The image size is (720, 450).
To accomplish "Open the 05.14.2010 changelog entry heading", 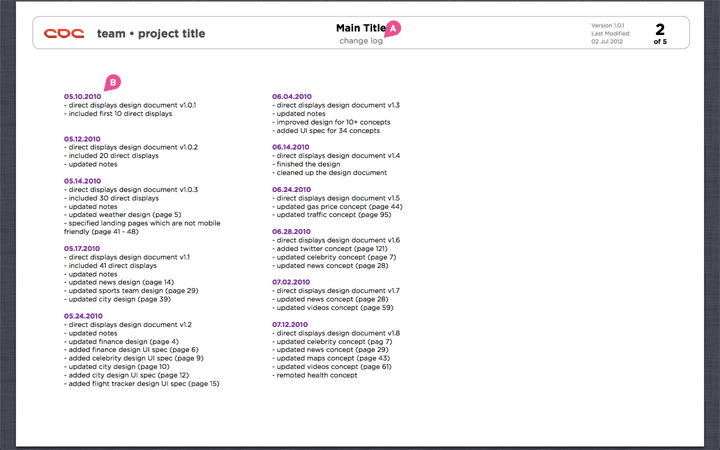I will (81, 181).
